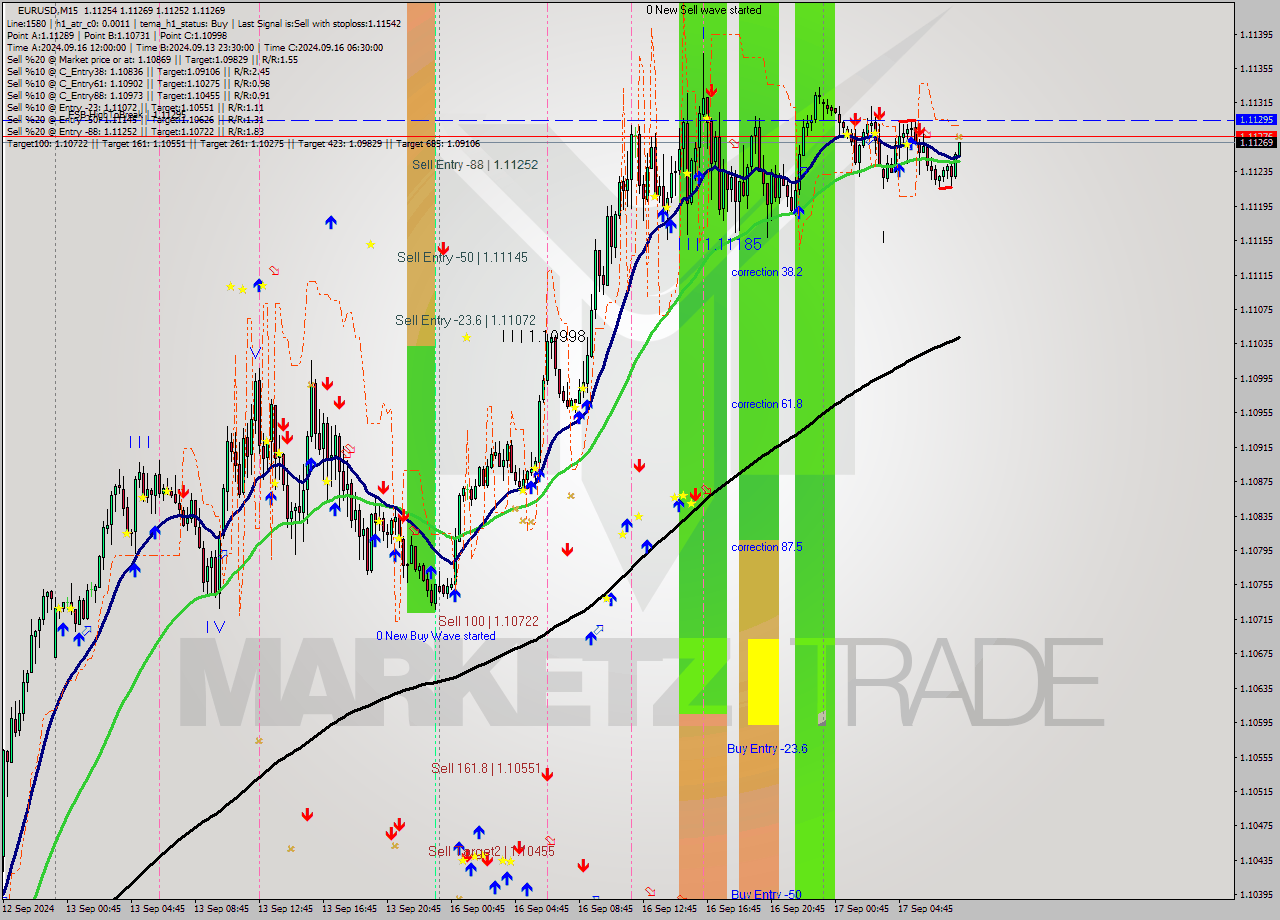This screenshot has width=1280, height=920.
Task: Click the '16 Sep 16:45' time label
Action: click(732, 909)
